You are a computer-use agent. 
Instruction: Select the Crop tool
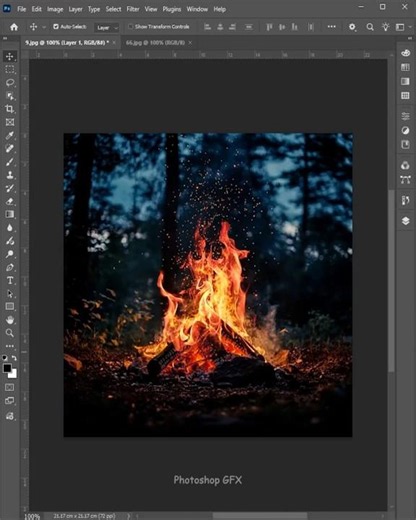[10, 109]
